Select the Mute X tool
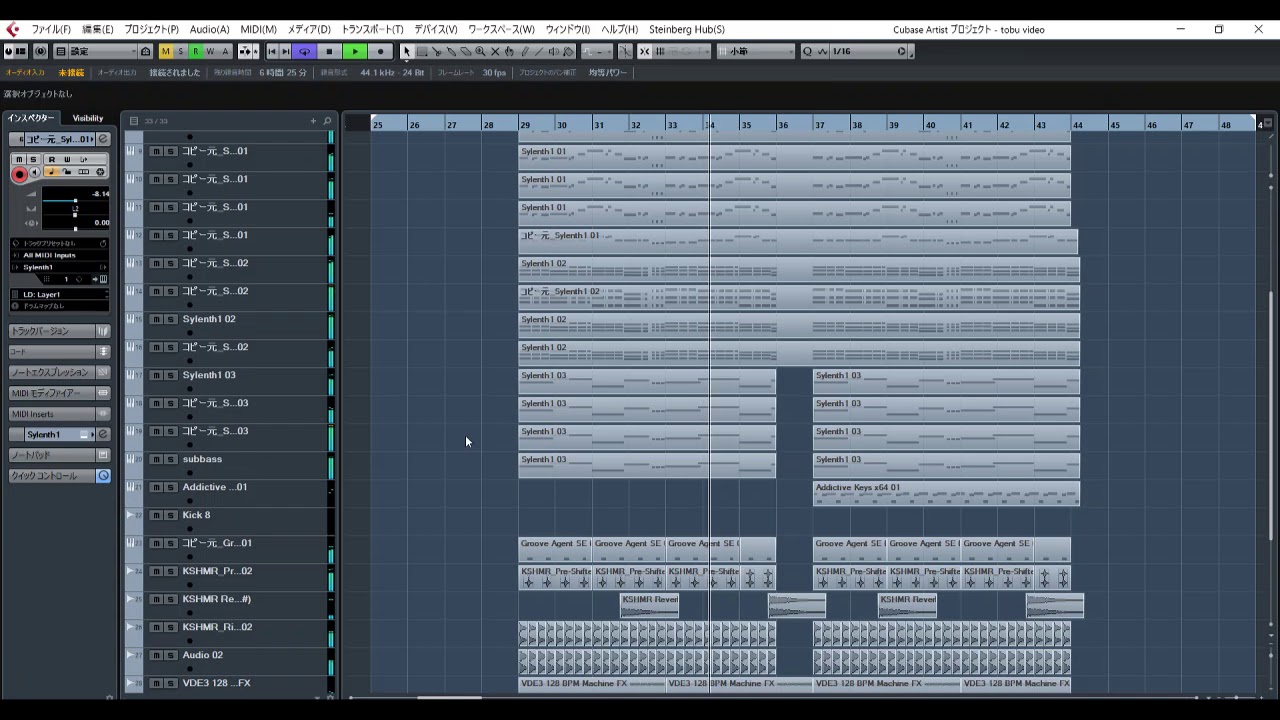Viewport: 1280px width, 720px height. [x=495, y=51]
